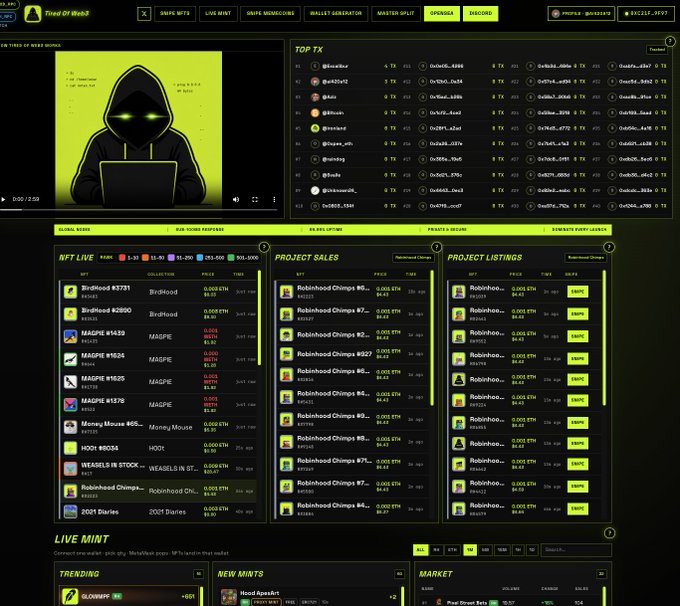The image size is (680, 606).
Task: Open the Snipe NFTs section
Action: (175, 13)
